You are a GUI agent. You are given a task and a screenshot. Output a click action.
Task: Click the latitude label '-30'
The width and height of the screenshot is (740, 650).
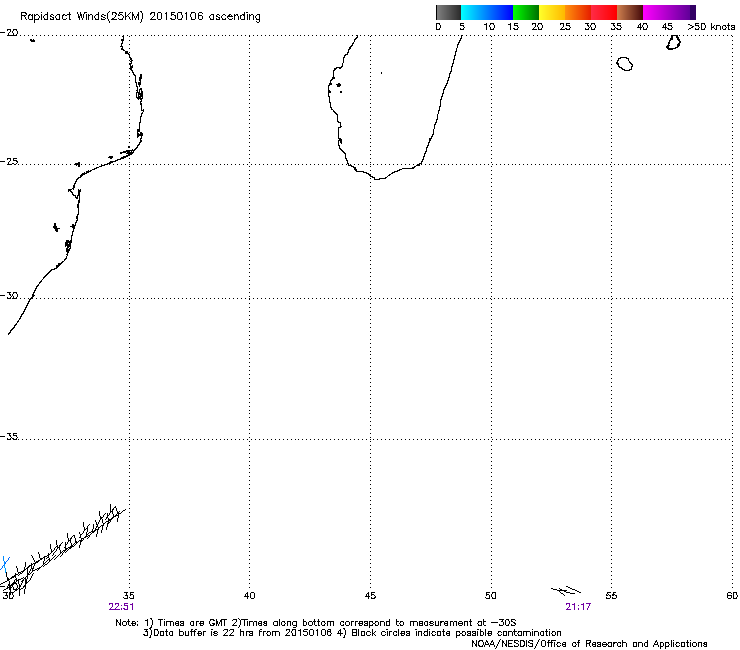tap(9, 295)
